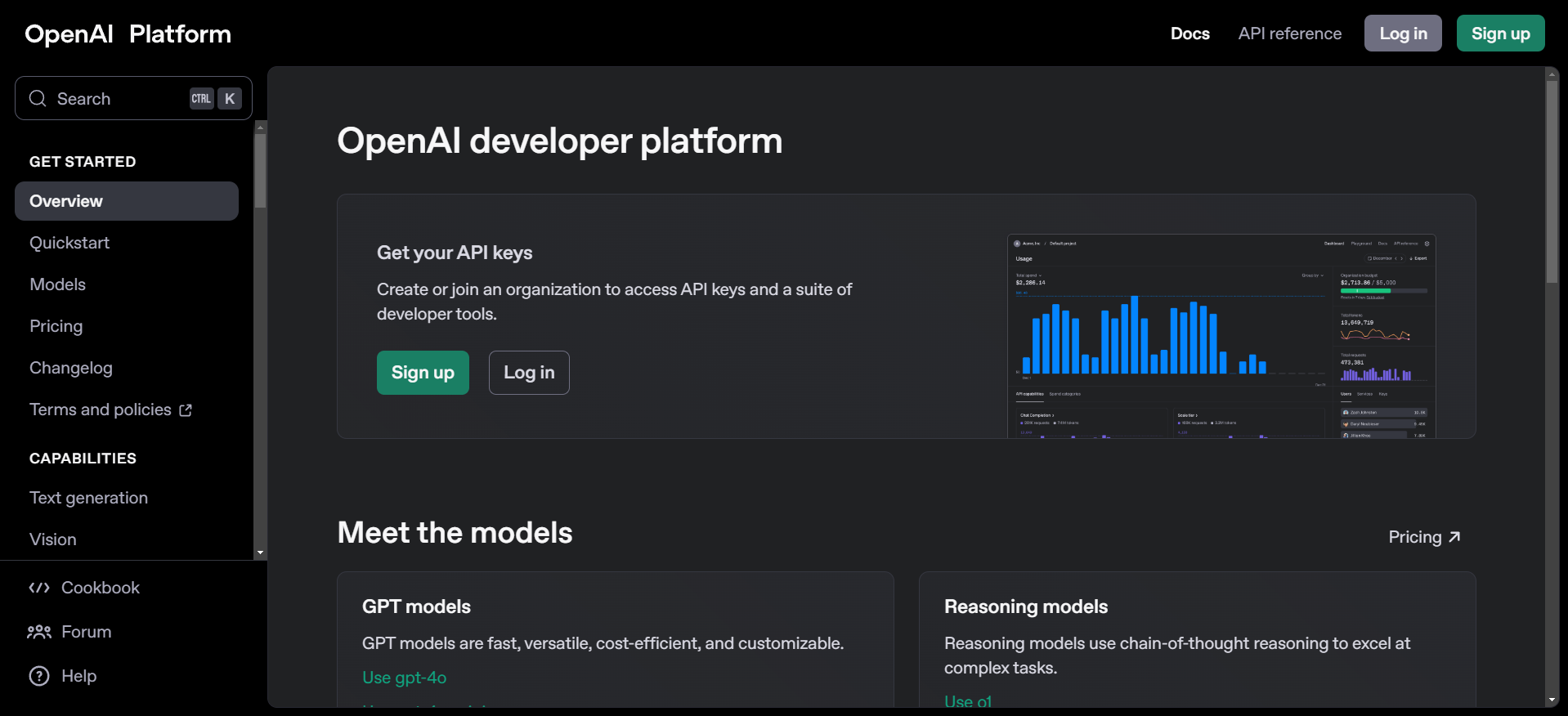The height and width of the screenshot is (716, 1568).
Task: Click the main page scrollbar up arrow
Action: (1552, 74)
